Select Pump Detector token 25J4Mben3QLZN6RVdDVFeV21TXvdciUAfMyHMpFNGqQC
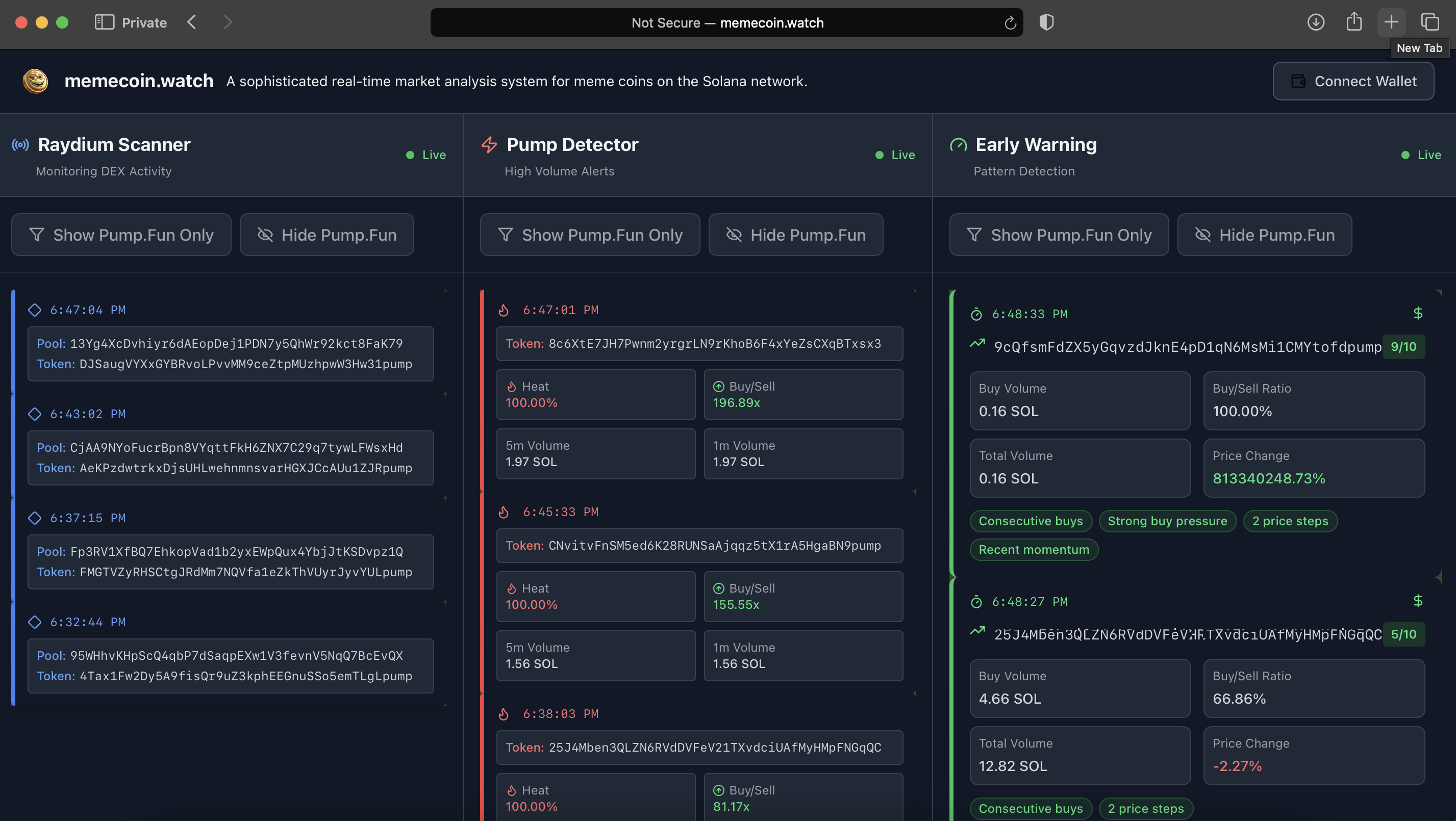This screenshot has height=821, width=1456. click(x=715, y=747)
